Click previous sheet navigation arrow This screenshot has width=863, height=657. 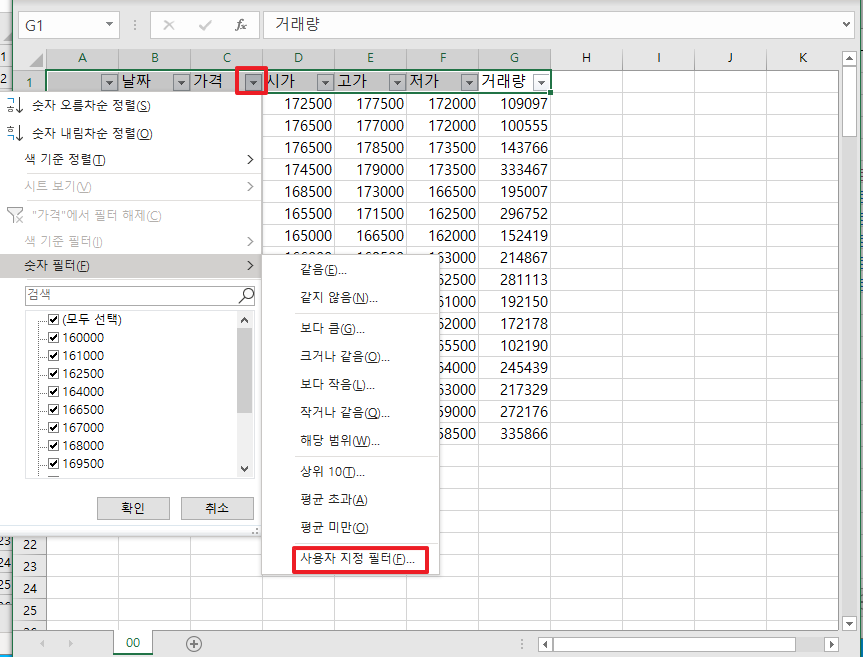42,643
